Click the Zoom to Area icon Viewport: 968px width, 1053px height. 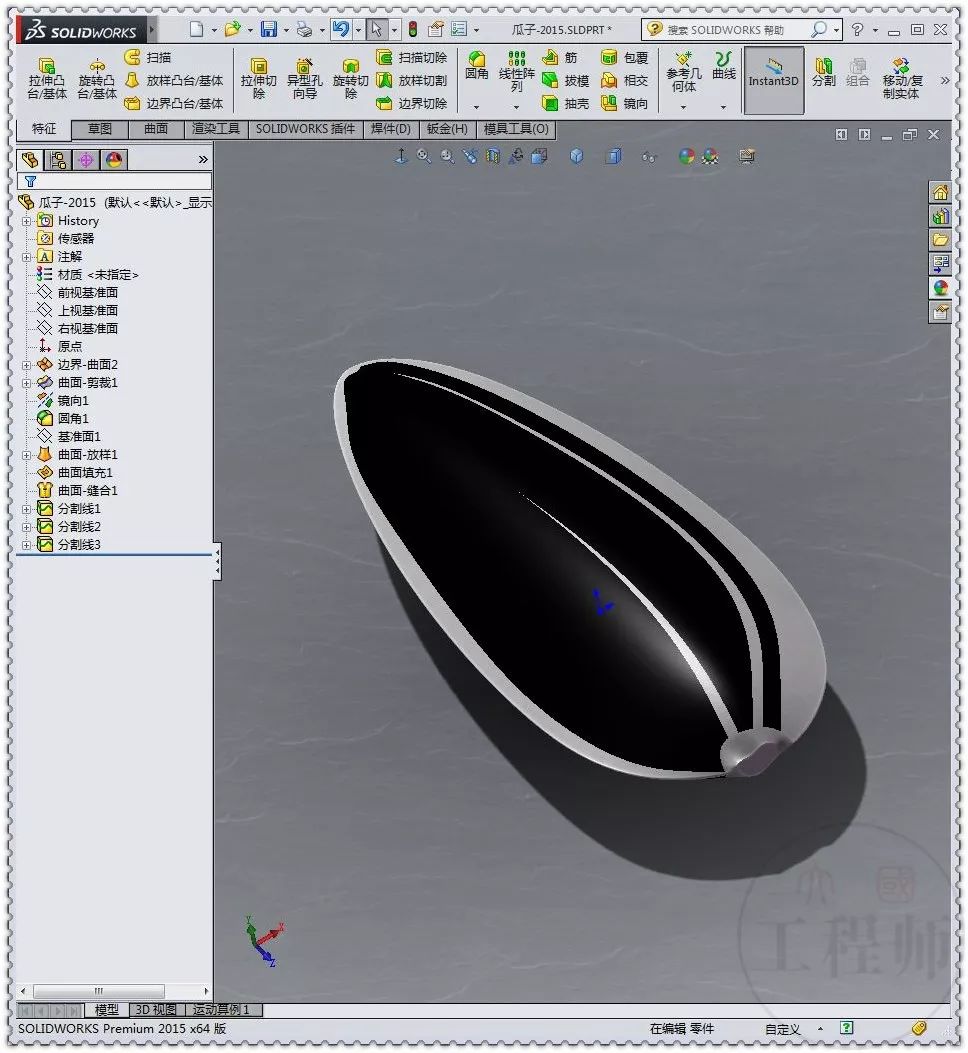[x=446, y=157]
